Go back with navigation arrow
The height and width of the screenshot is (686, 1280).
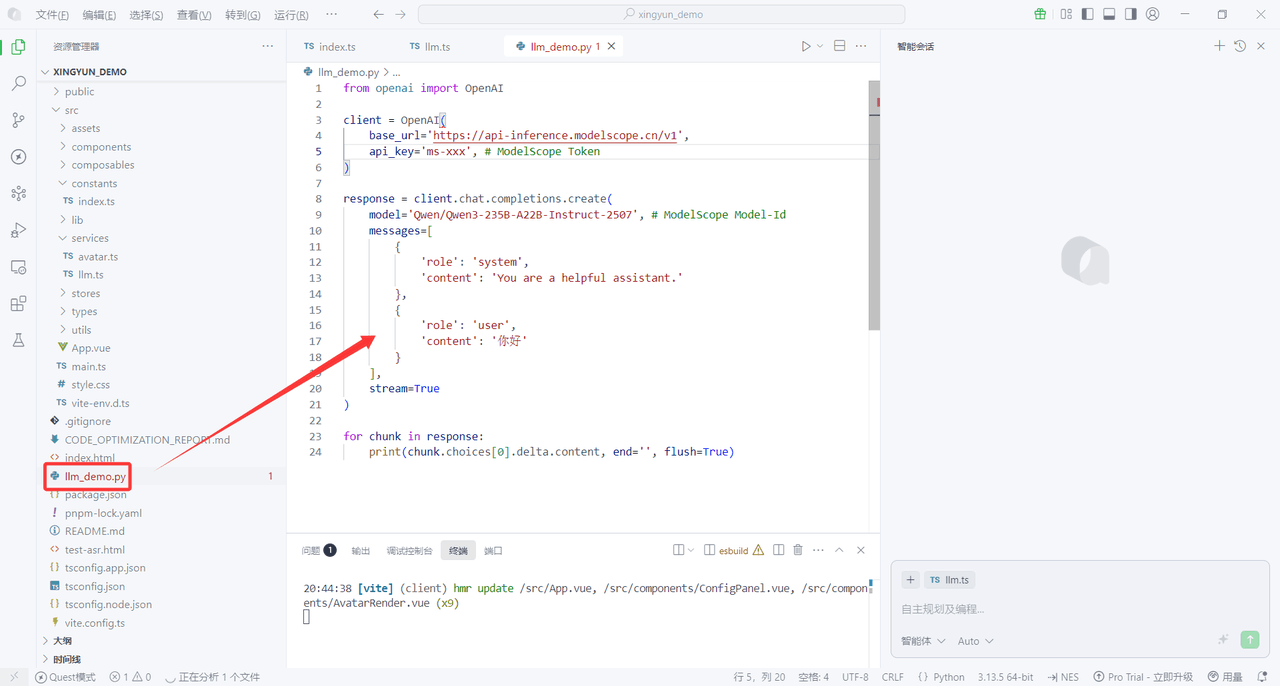378,15
